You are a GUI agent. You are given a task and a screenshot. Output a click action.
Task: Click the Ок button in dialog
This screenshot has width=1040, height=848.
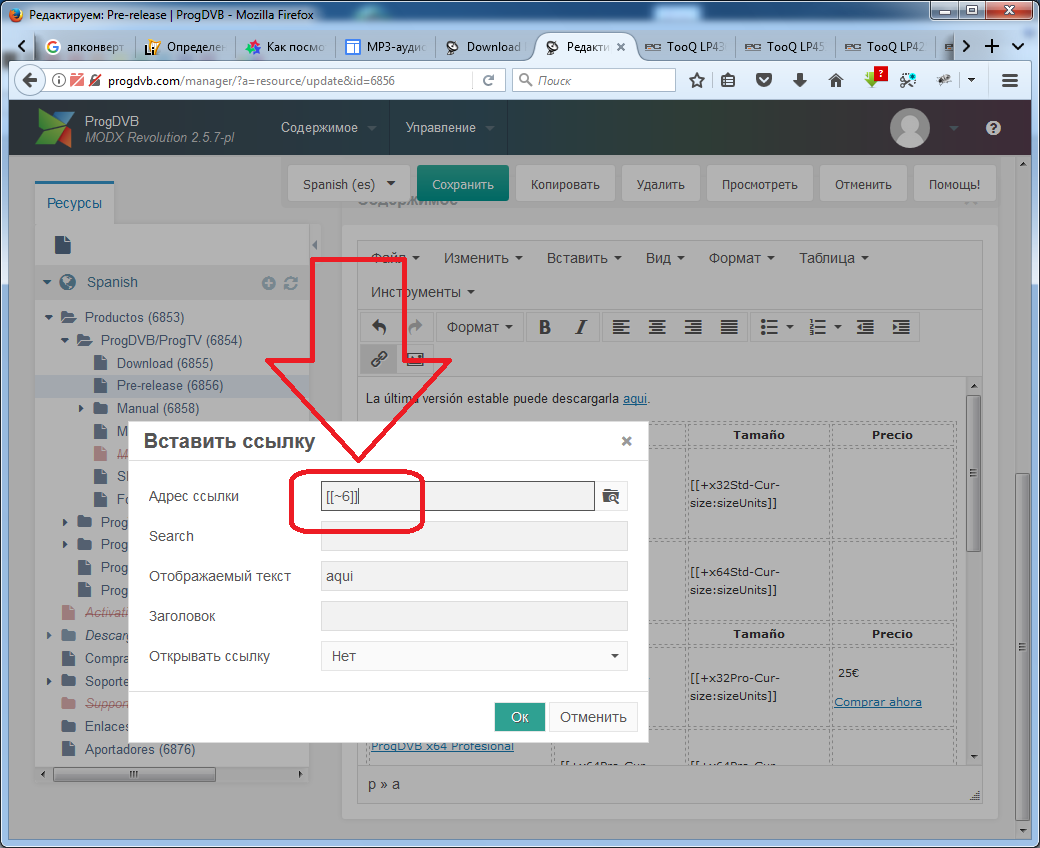tap(519, 717)
